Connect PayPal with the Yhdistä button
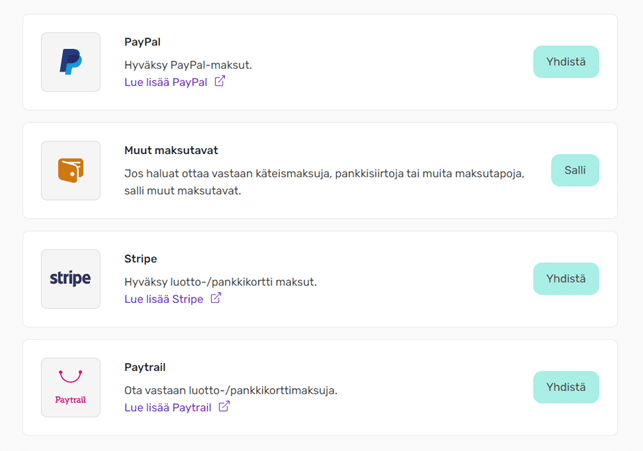This screenshot has height=451, width=643. pyautogui.click(x=565, y=62)
